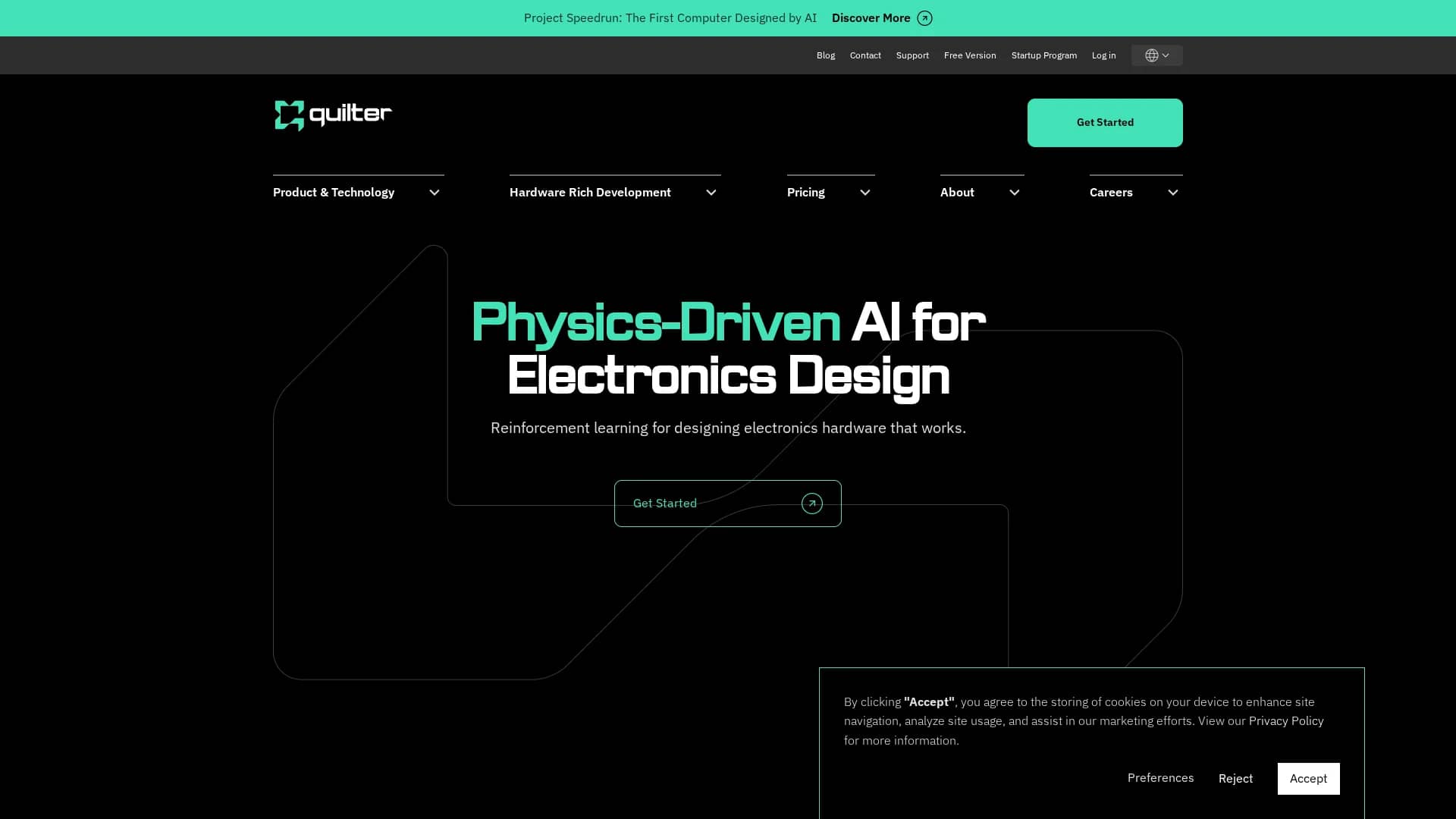Screen dimensions: 1456x819
Task: Reject cookies
Action: [1235, 779]
